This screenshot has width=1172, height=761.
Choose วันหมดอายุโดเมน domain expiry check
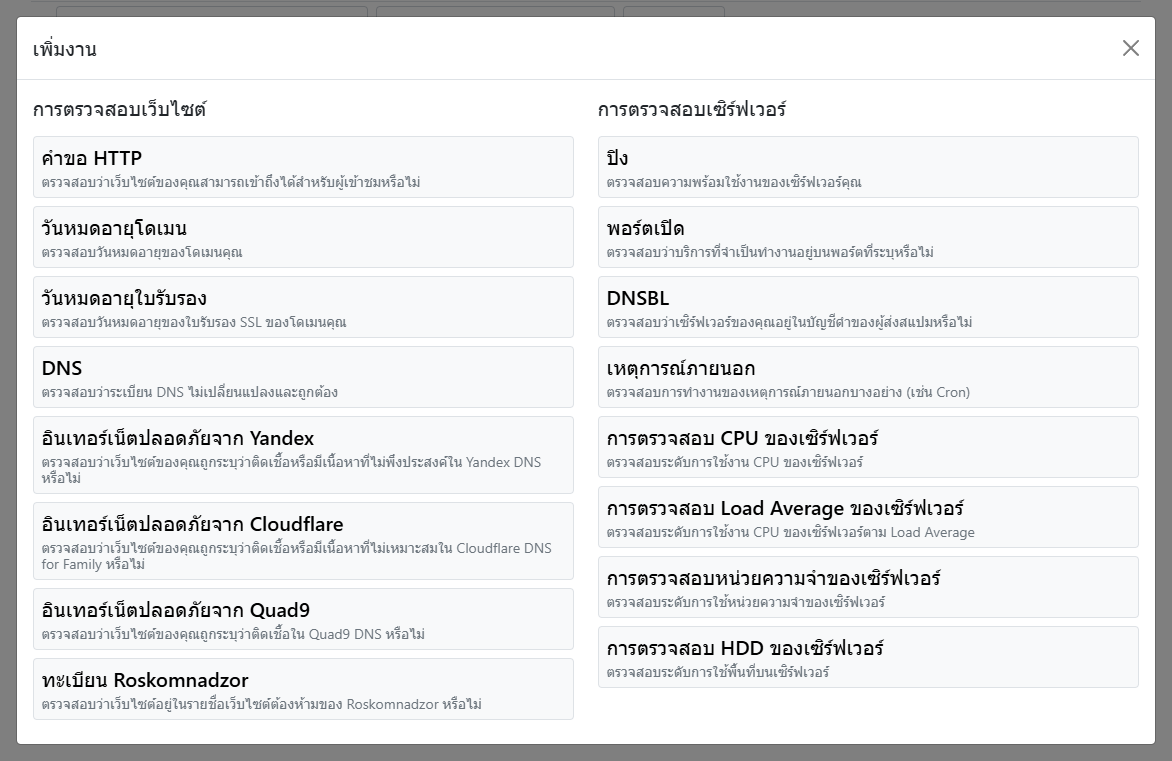point(303,237)
